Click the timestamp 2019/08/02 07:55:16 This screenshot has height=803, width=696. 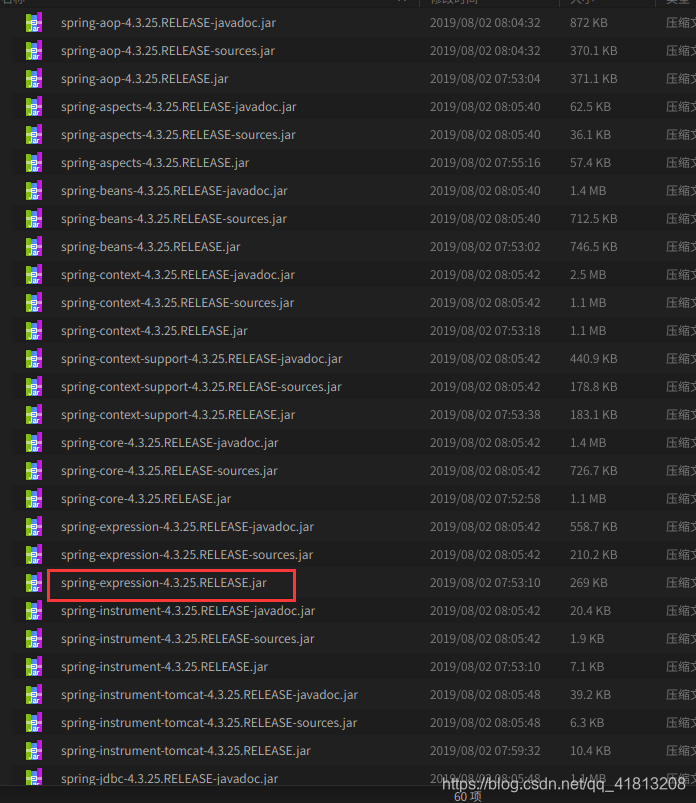(x=485, y=163)
